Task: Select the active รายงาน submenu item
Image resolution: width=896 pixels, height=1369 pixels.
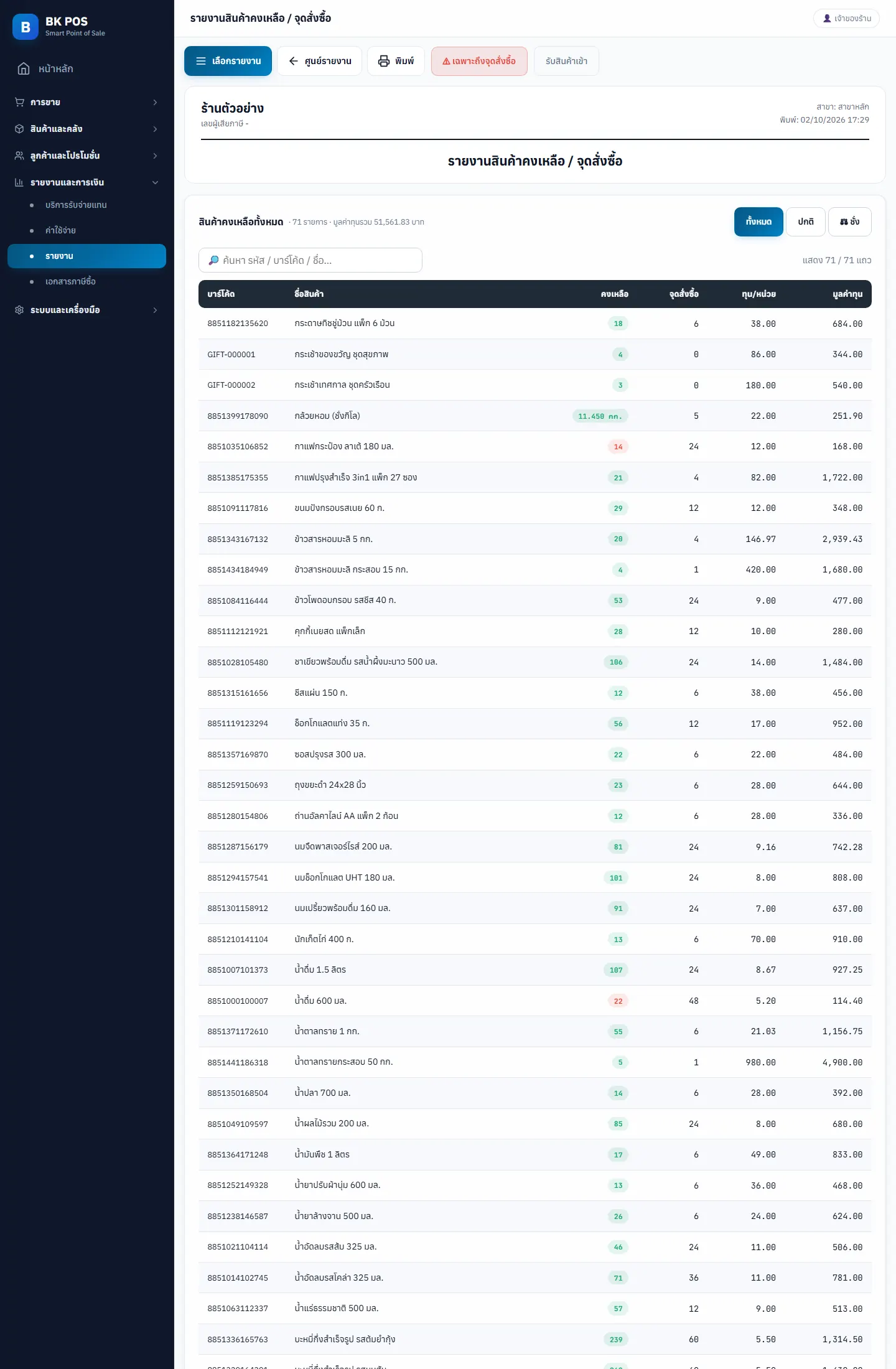Action: pos(86,256)
